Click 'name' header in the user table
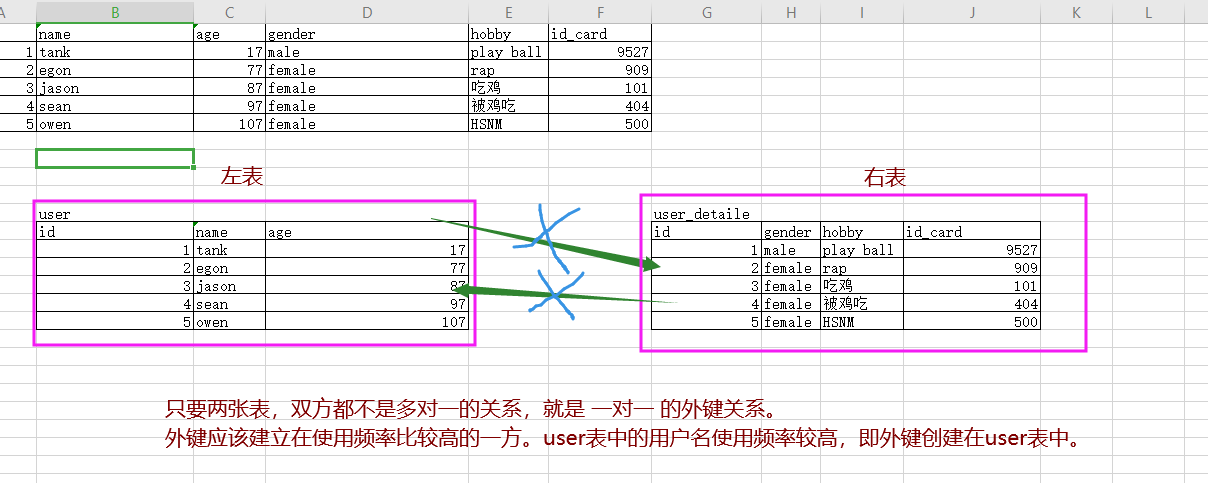 click(x=229, y=232)
